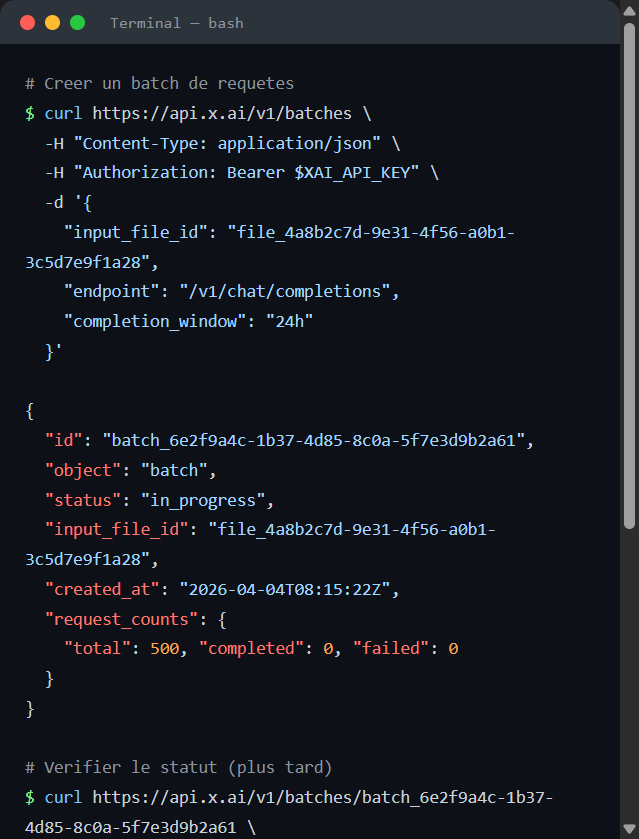
Task: Click "input_file_id" key in the request body
Action: tap(135, 232)
